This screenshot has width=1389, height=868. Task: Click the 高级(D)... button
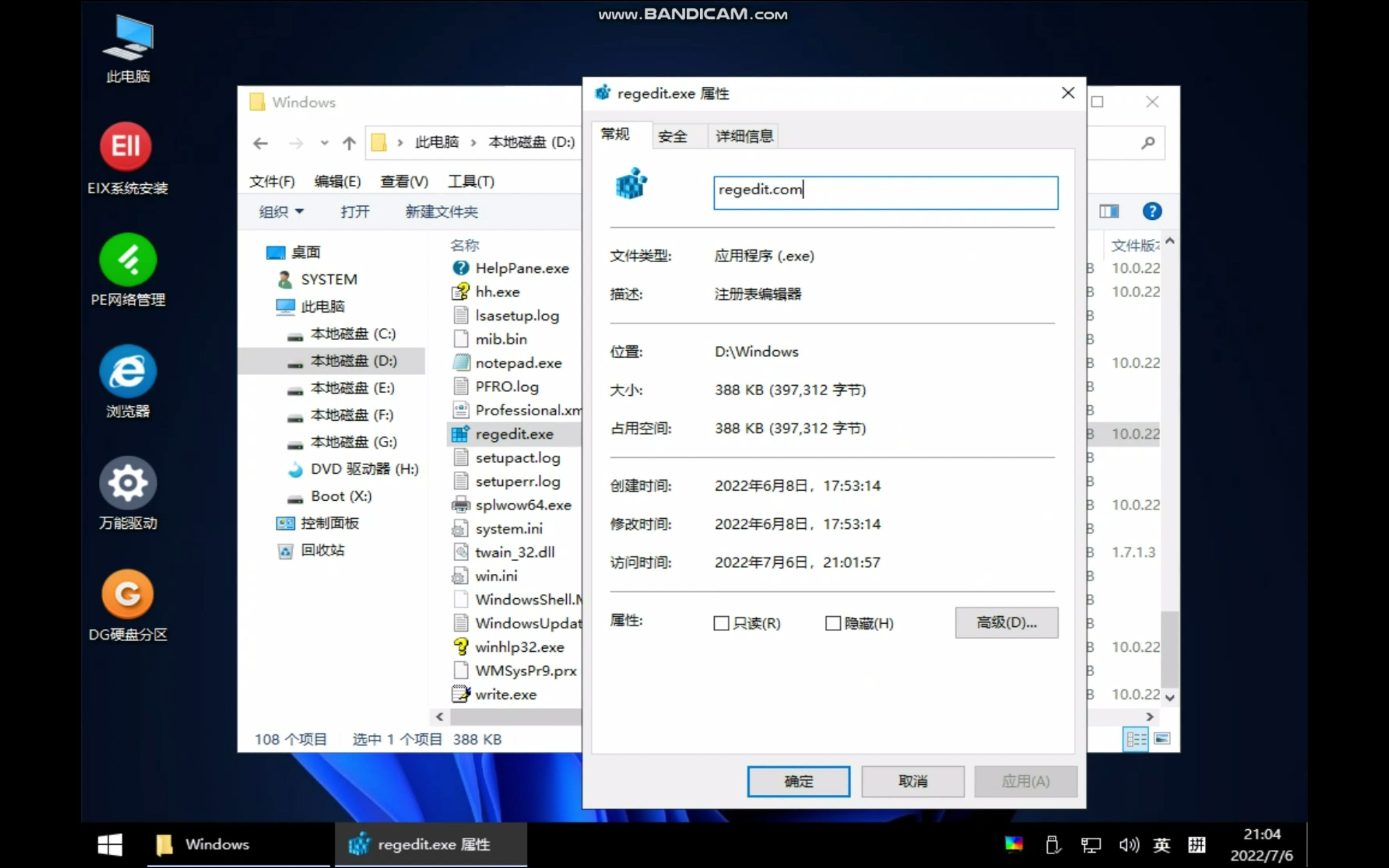[x=1006, y=623]
